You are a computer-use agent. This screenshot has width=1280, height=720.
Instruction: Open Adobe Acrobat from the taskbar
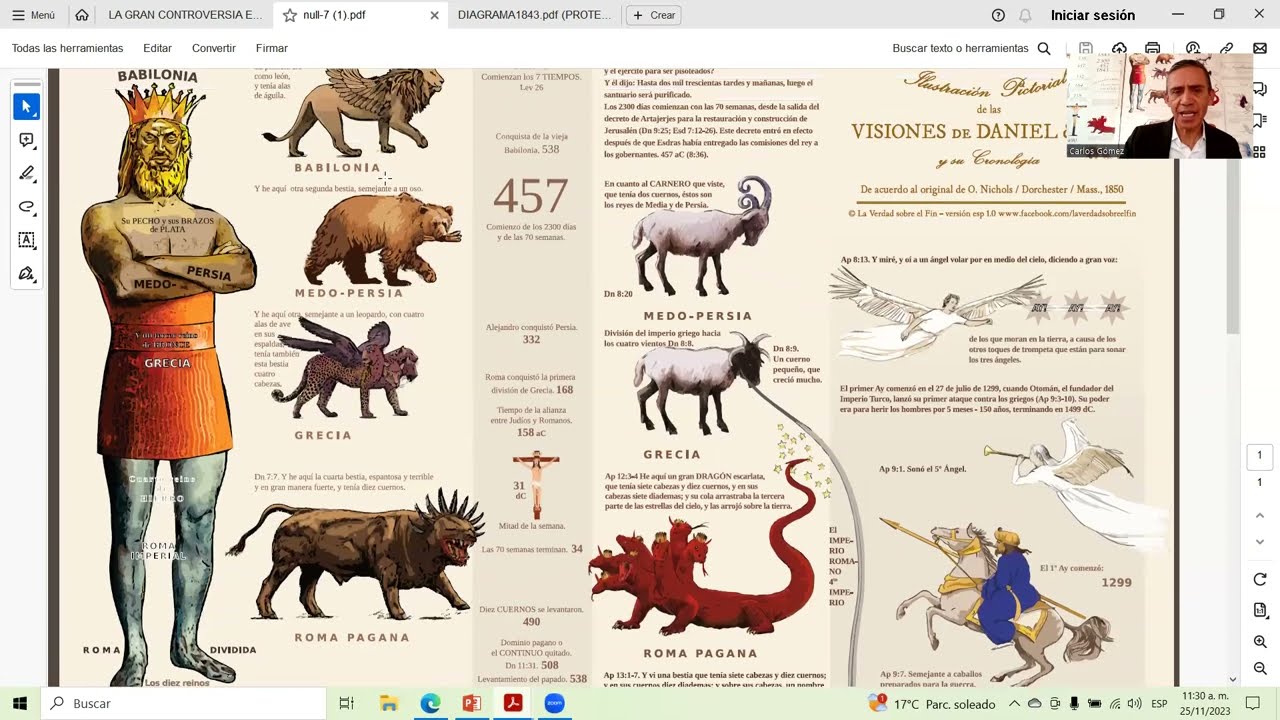point(513,703)
